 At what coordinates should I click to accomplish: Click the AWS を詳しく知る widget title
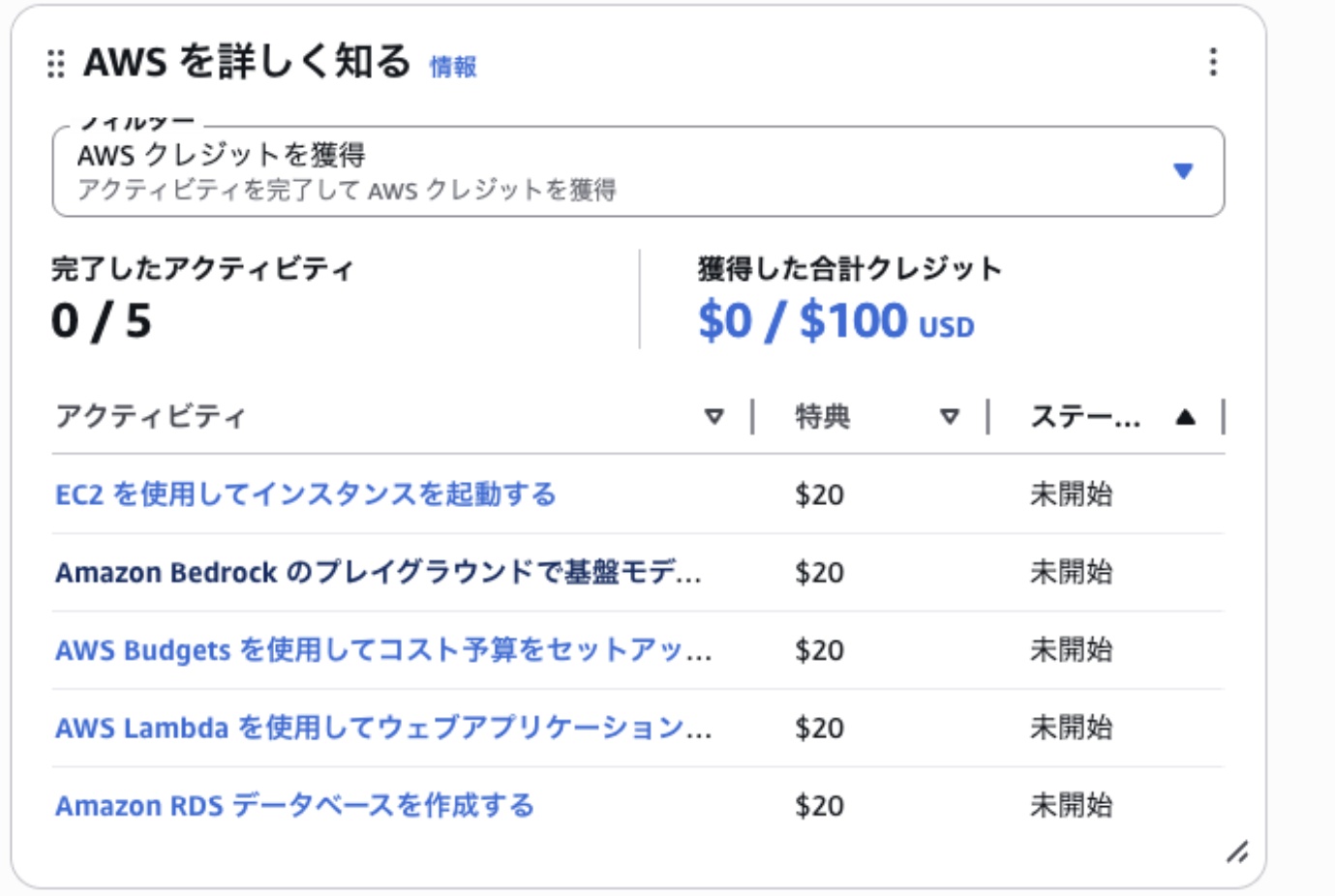tap(247, 63)
